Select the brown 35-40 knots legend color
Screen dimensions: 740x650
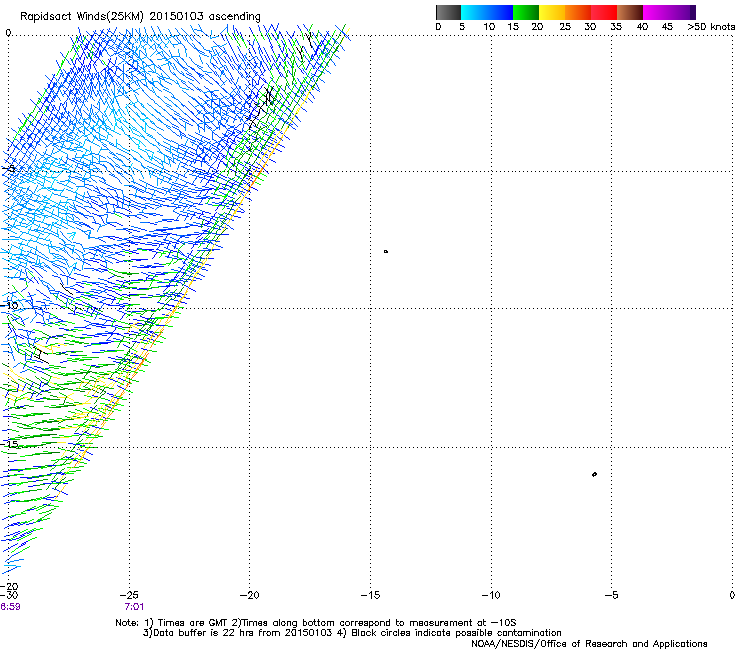pyautogui.click(x=630, y=12)
